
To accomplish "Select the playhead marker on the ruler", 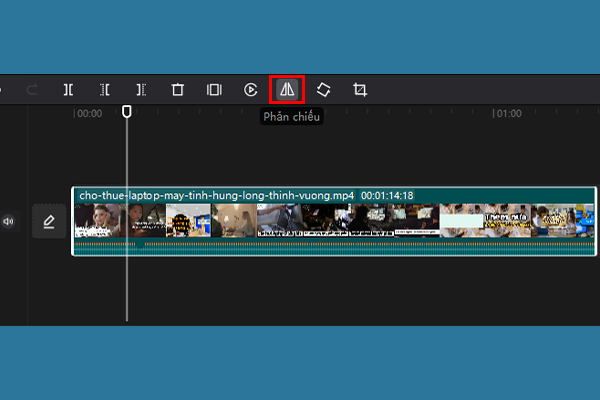I will (127, 111).
